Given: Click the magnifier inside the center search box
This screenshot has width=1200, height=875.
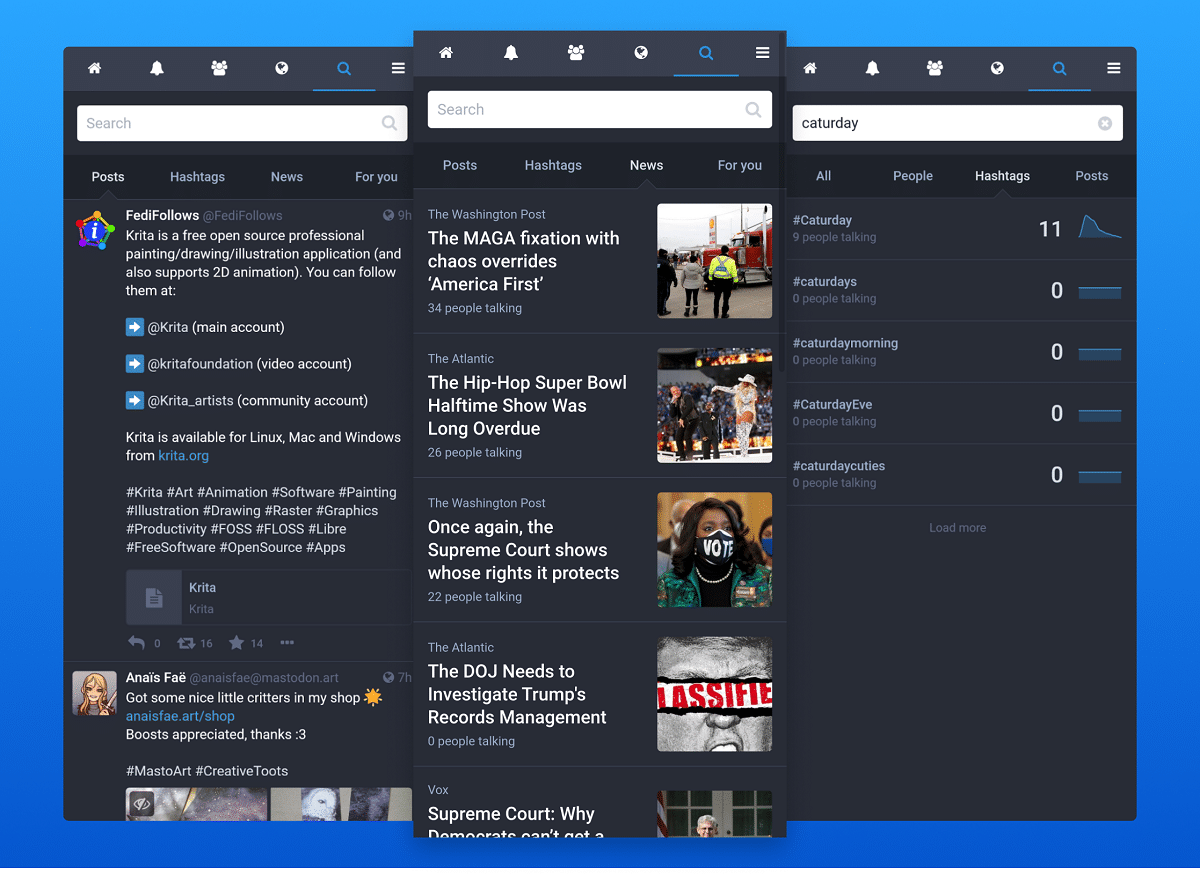Looking at the screenshot, I should point(753,110).
